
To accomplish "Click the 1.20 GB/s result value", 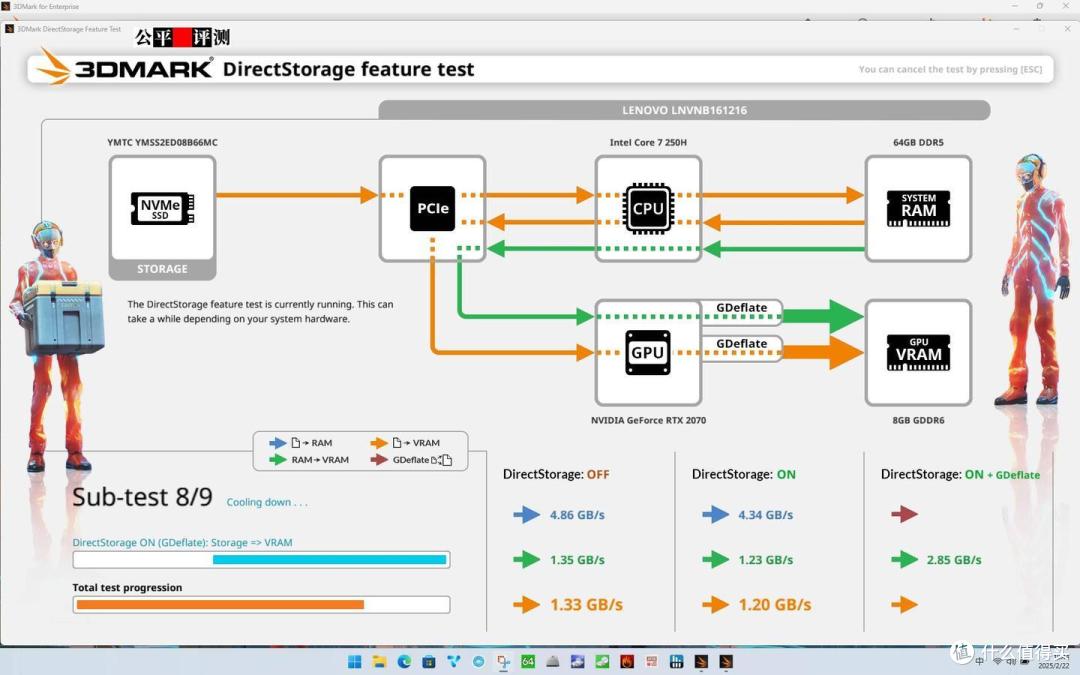I will (775, 605).
